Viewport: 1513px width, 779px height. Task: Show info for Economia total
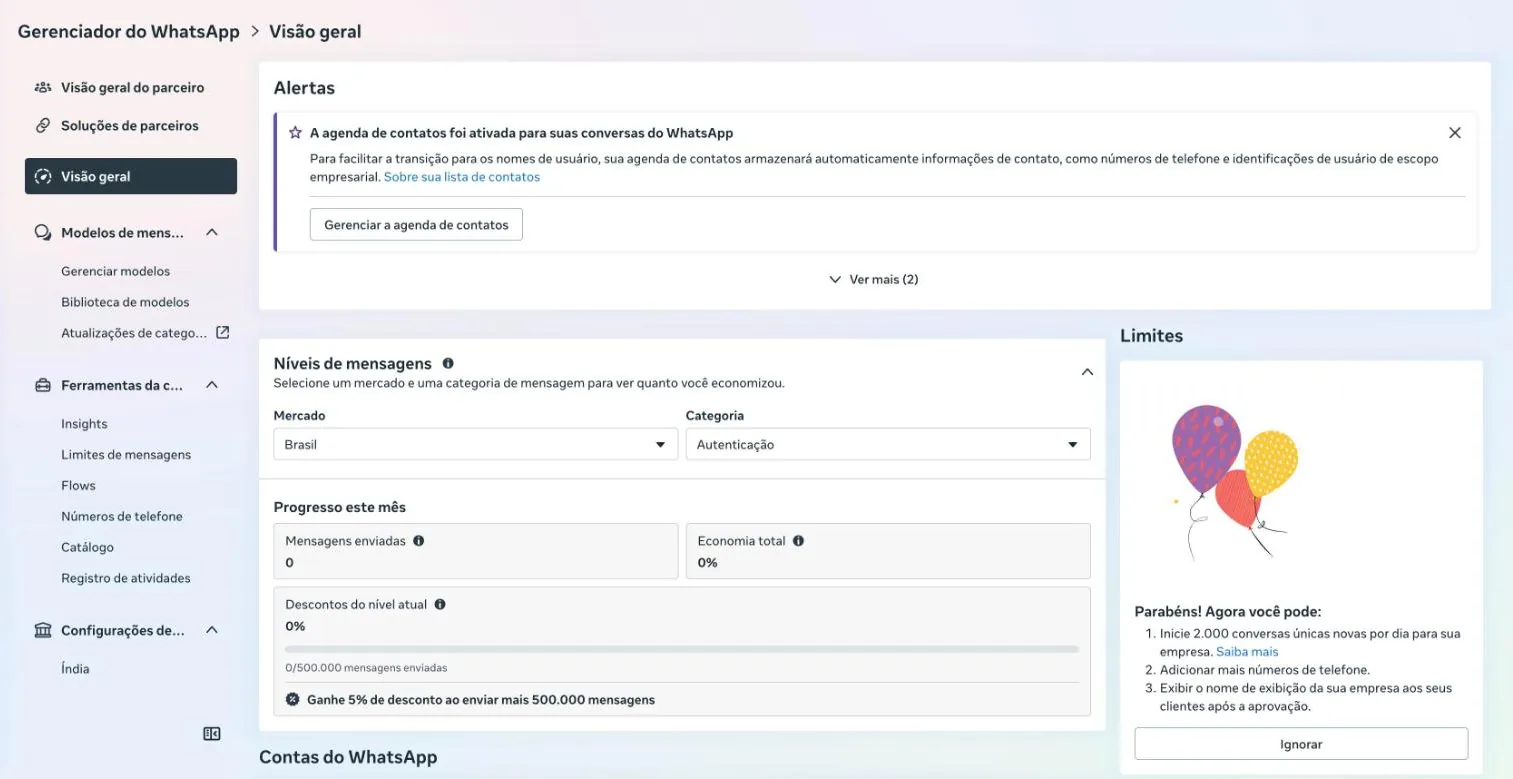coord(798,541)
